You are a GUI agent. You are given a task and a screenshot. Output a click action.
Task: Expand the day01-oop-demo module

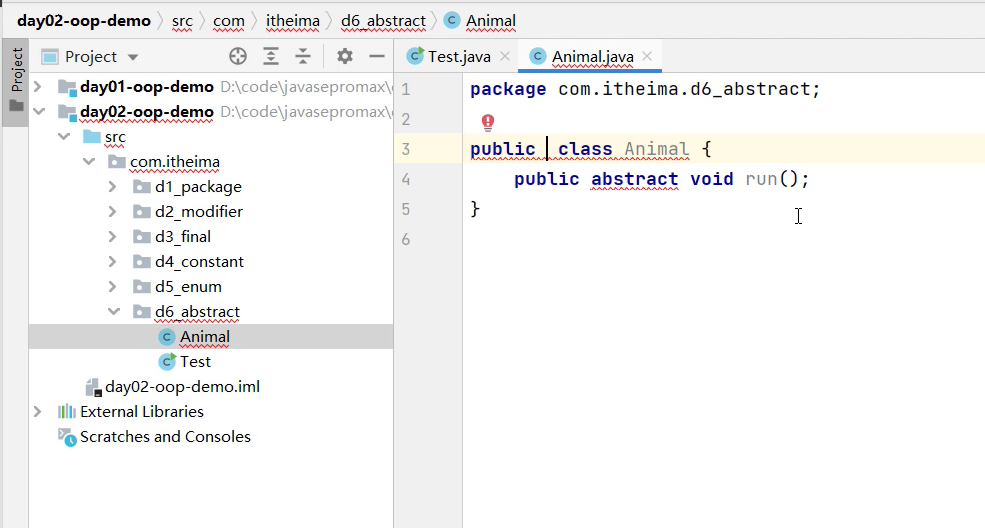pos(38,87)
